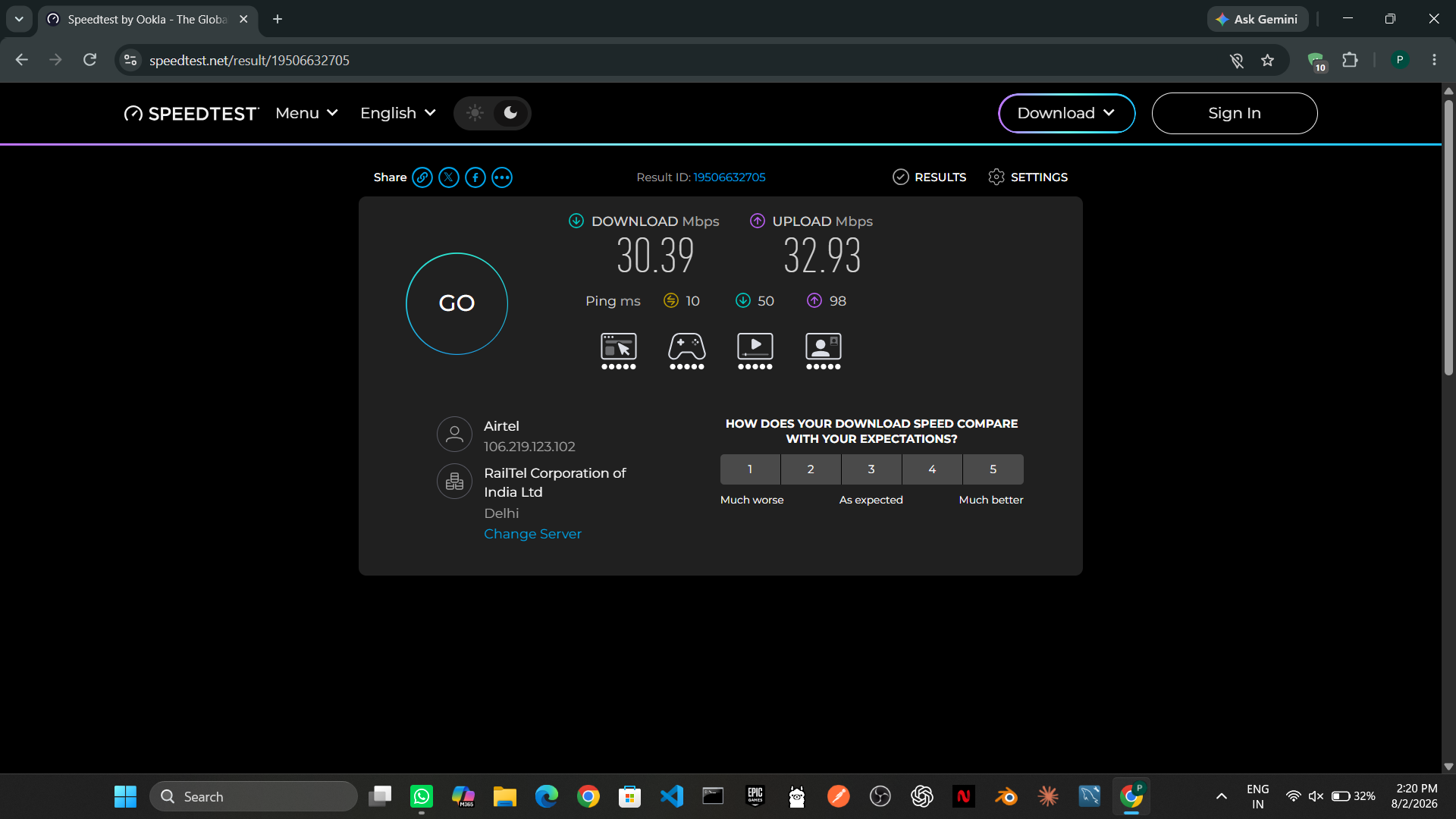Open a new browser tab
The image size is (1456, 819).
(x=278, y=20)
